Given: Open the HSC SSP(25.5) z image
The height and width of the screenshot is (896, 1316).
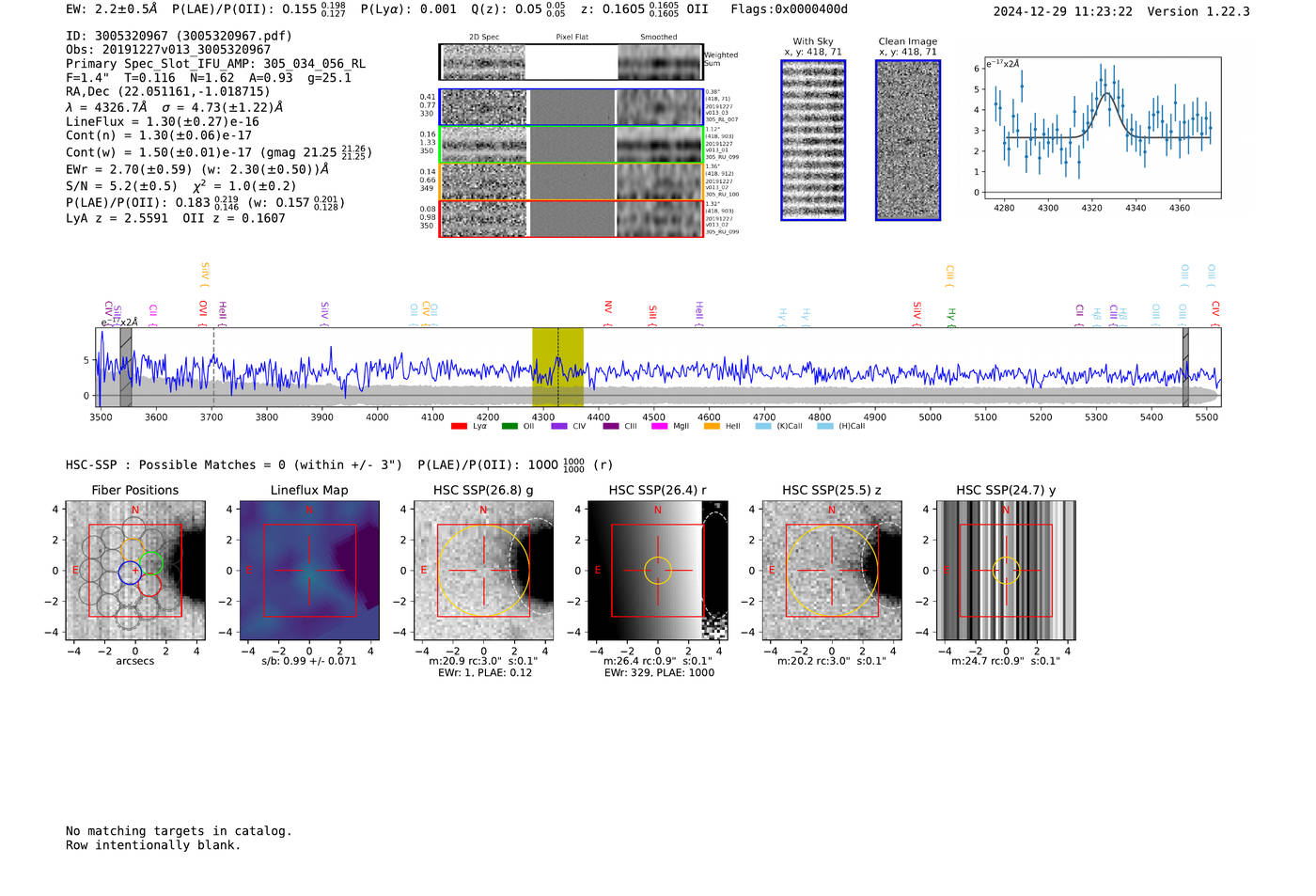Looking at the screenshot, I should pyautogui.click(x=832, y=571).
